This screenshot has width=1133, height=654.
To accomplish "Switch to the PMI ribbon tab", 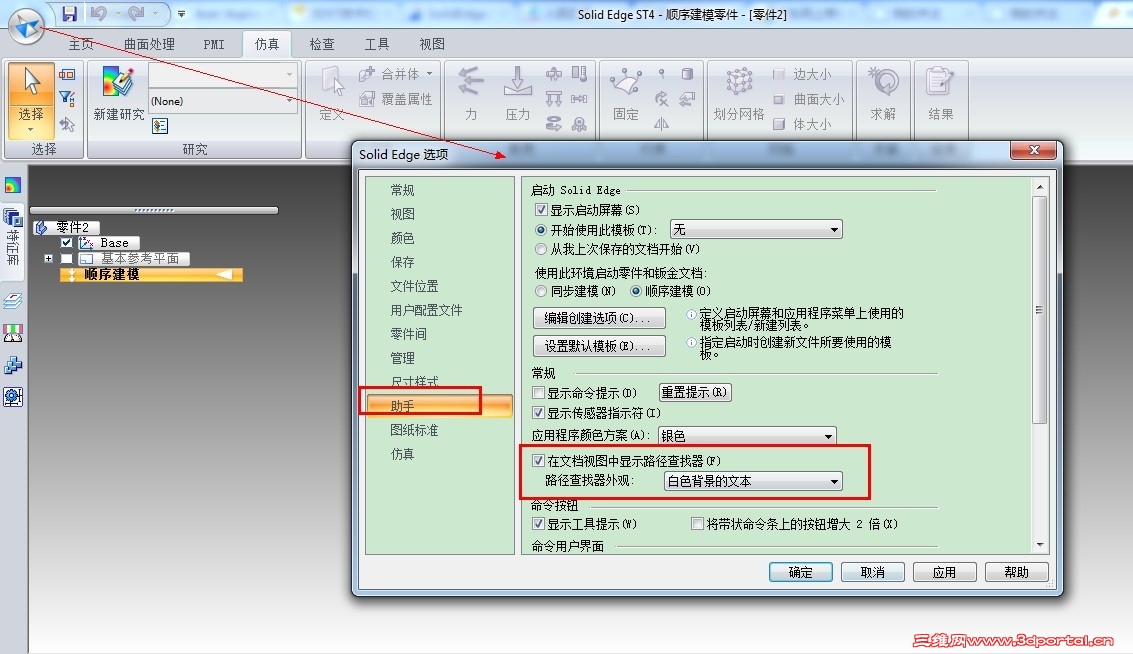I will (x=214, y=45).
